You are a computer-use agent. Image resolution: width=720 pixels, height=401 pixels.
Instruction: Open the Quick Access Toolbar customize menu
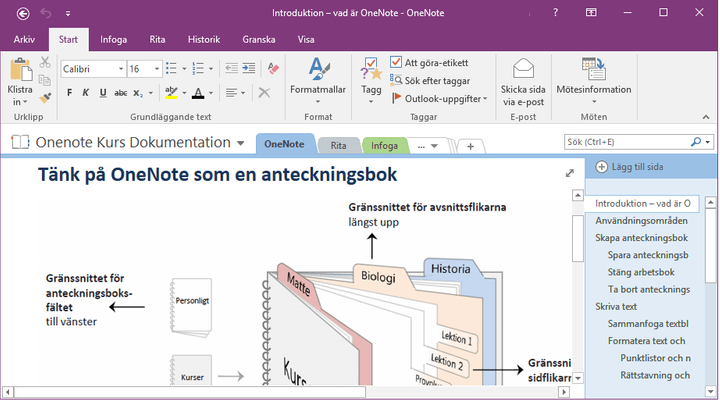coord(68,14)
